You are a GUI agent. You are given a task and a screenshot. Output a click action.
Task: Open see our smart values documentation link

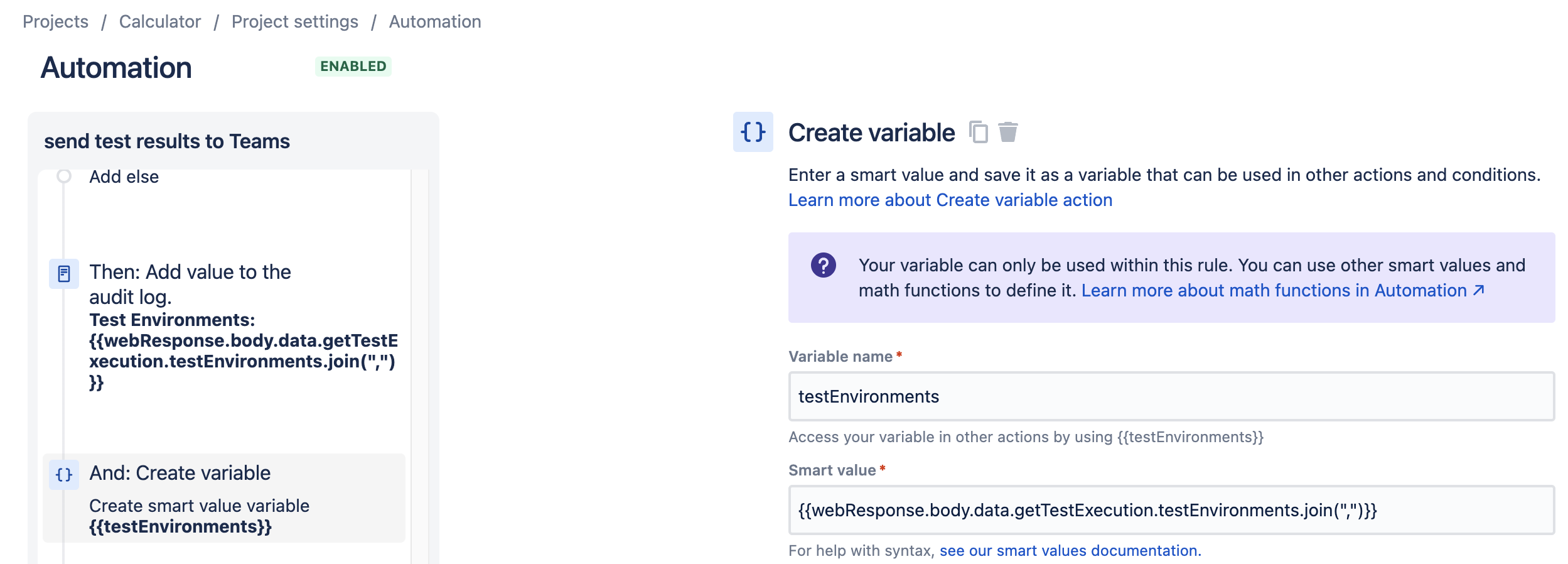point(1070,551)
